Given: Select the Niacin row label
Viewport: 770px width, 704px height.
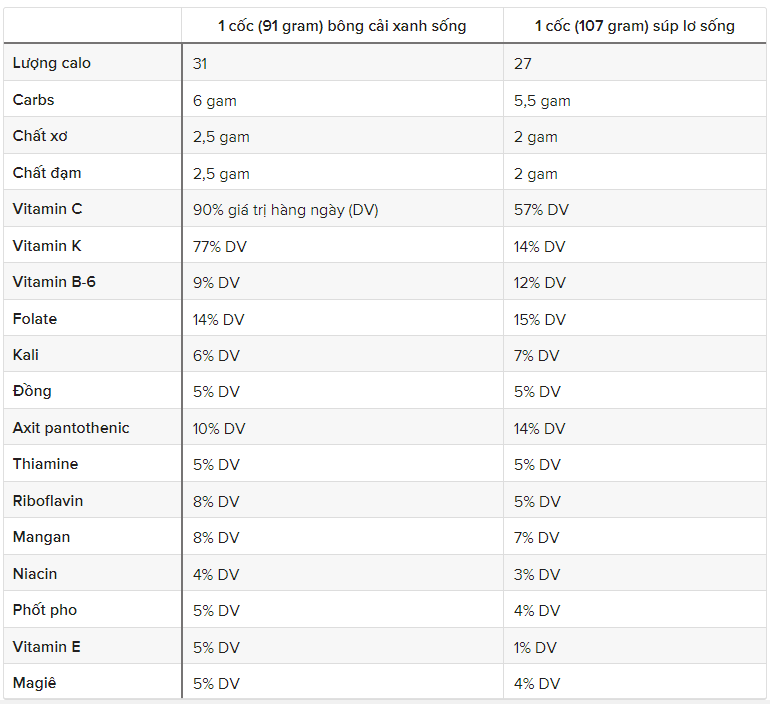Looking at the screenshot, I should coord(35,573).
